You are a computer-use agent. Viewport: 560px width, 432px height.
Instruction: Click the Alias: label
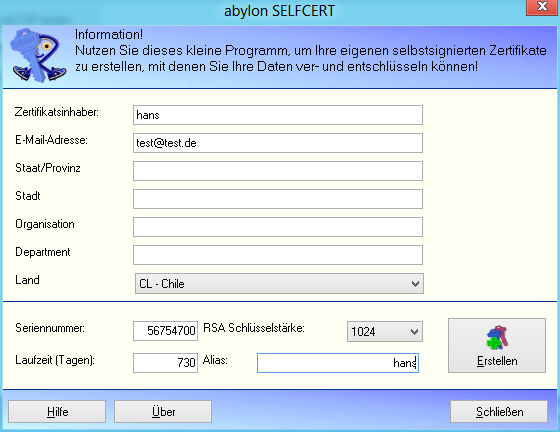(215, 360)
